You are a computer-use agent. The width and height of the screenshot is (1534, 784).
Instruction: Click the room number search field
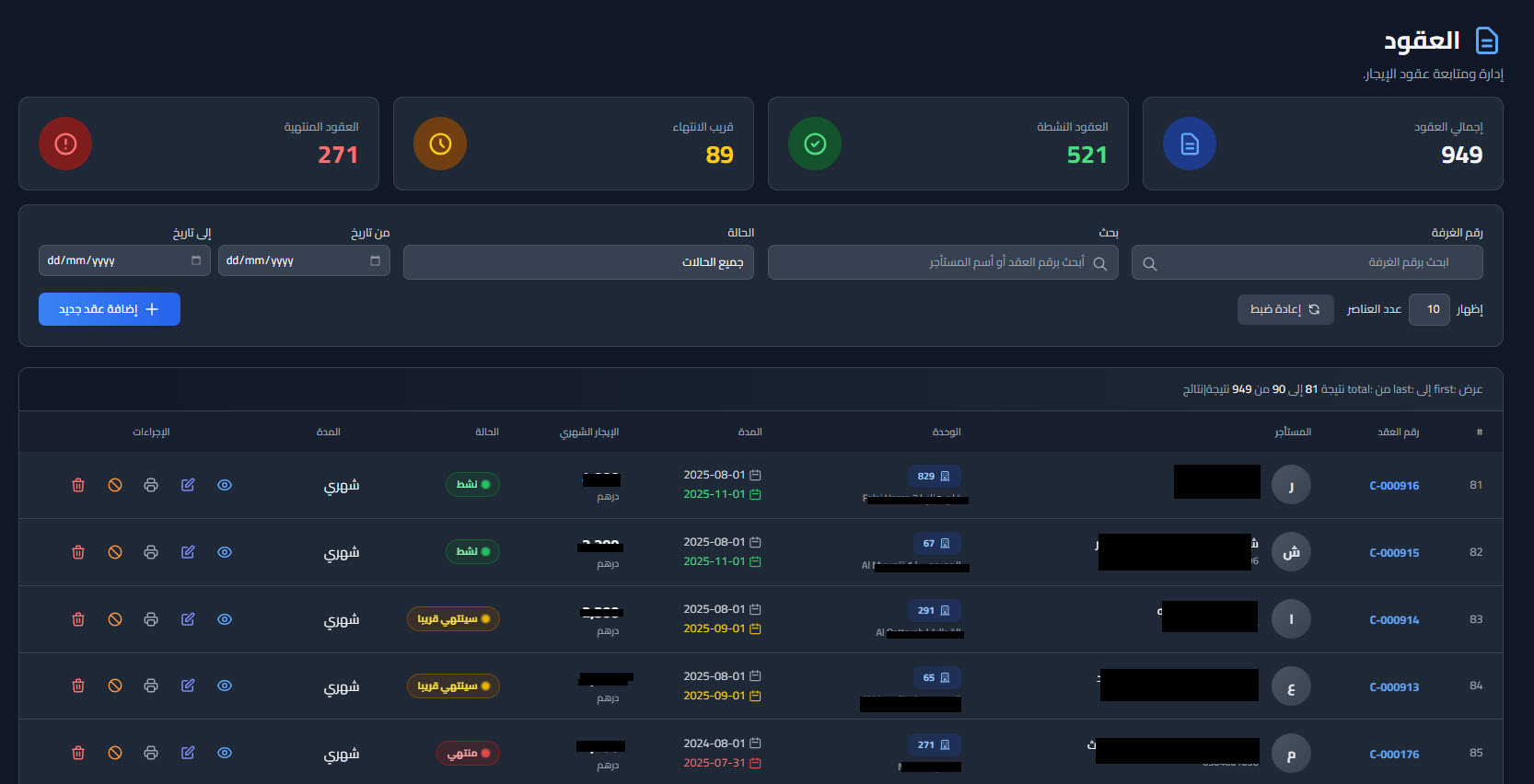[x=1307, y=262]
